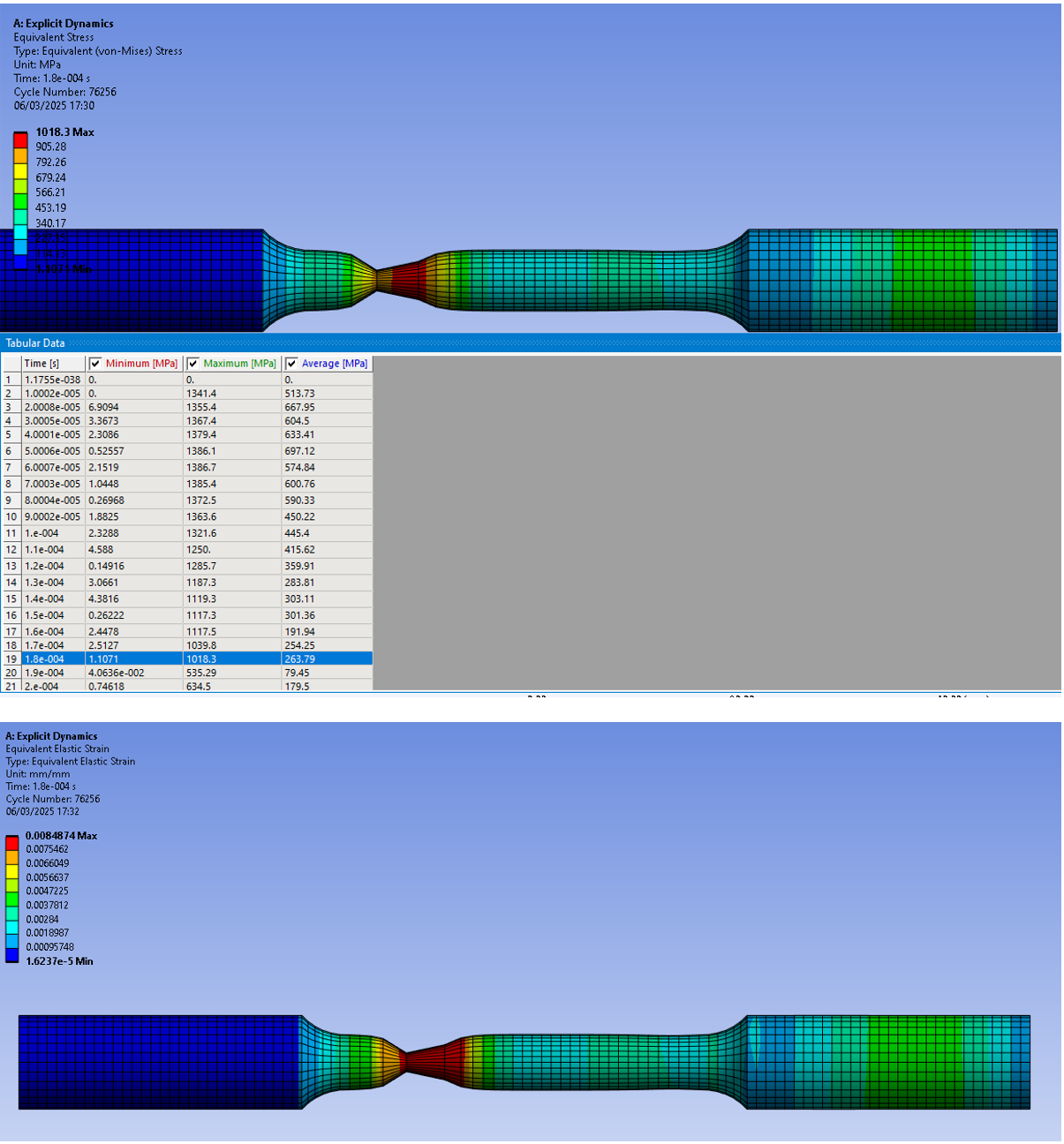The image size is (1064, 1144).
Task: Click the 1.6237e-5 Min legend label
Action: 59,961
